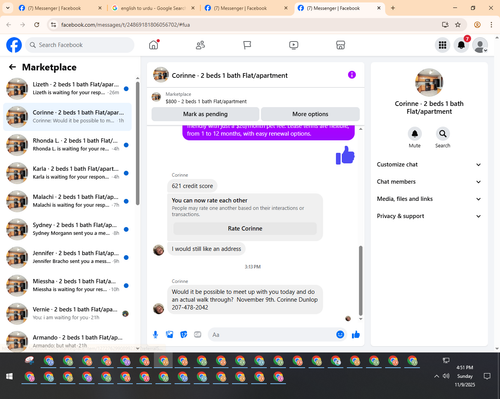The width and height of the screenshot is (500, 399).
Task: Click the conversation list scrollbar
Action: click(x=138, y=143)
